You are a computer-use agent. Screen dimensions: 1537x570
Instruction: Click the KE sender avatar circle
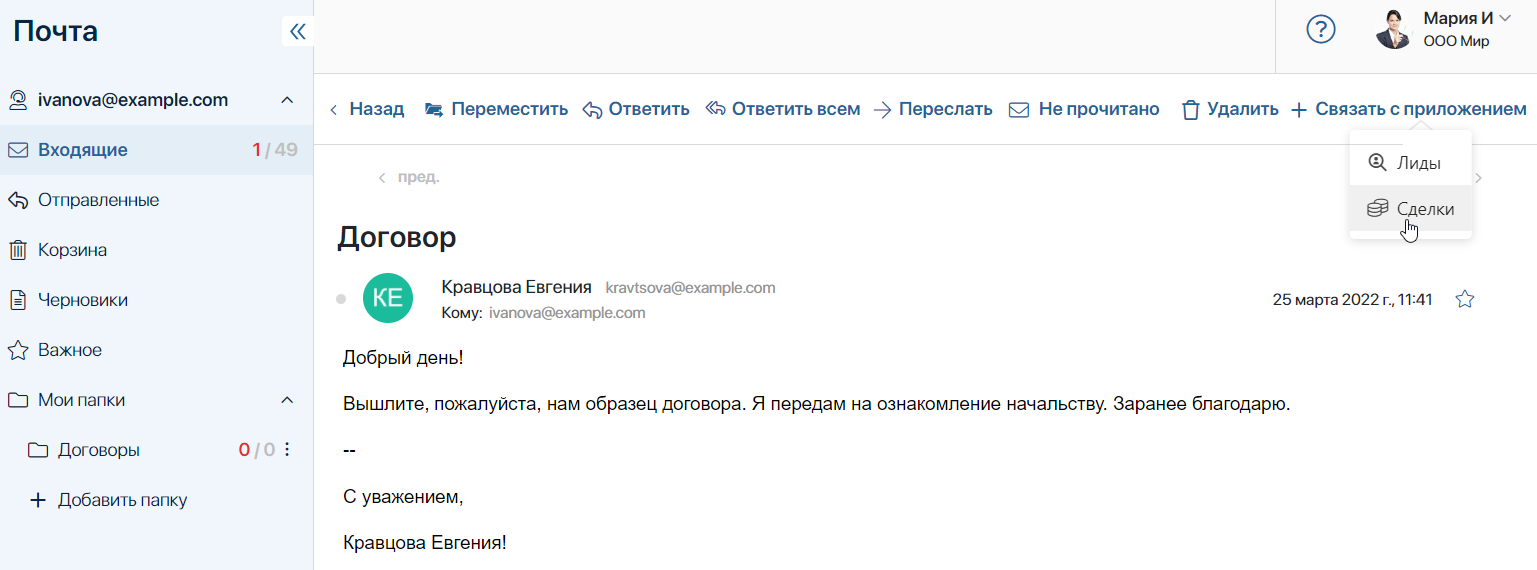388,298
